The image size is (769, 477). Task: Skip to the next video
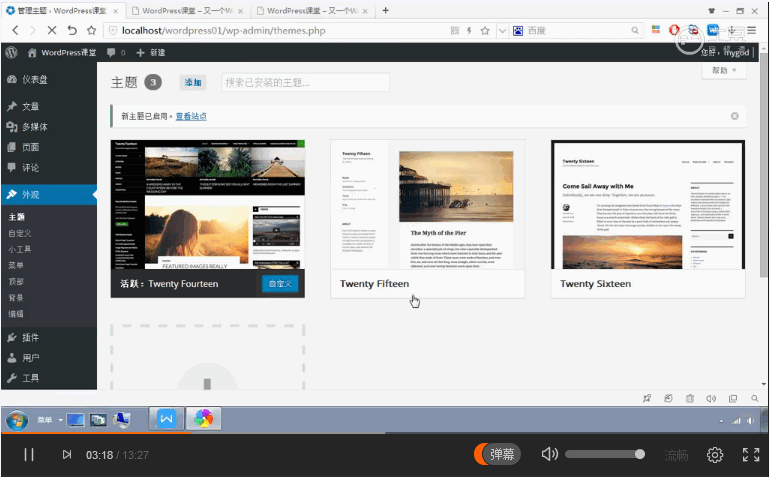[67, 455]
